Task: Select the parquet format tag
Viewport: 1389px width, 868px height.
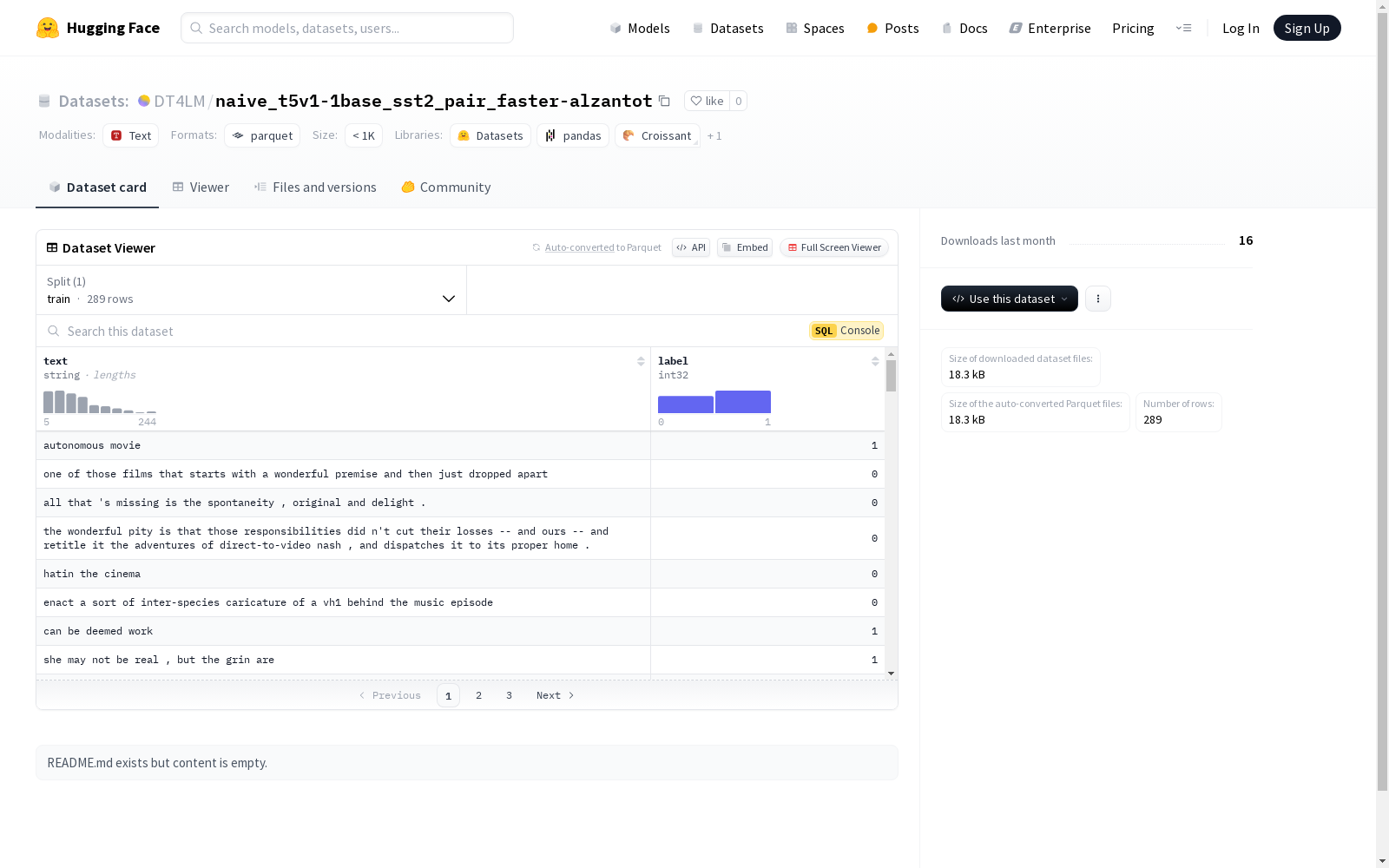Action: point(262,135)
